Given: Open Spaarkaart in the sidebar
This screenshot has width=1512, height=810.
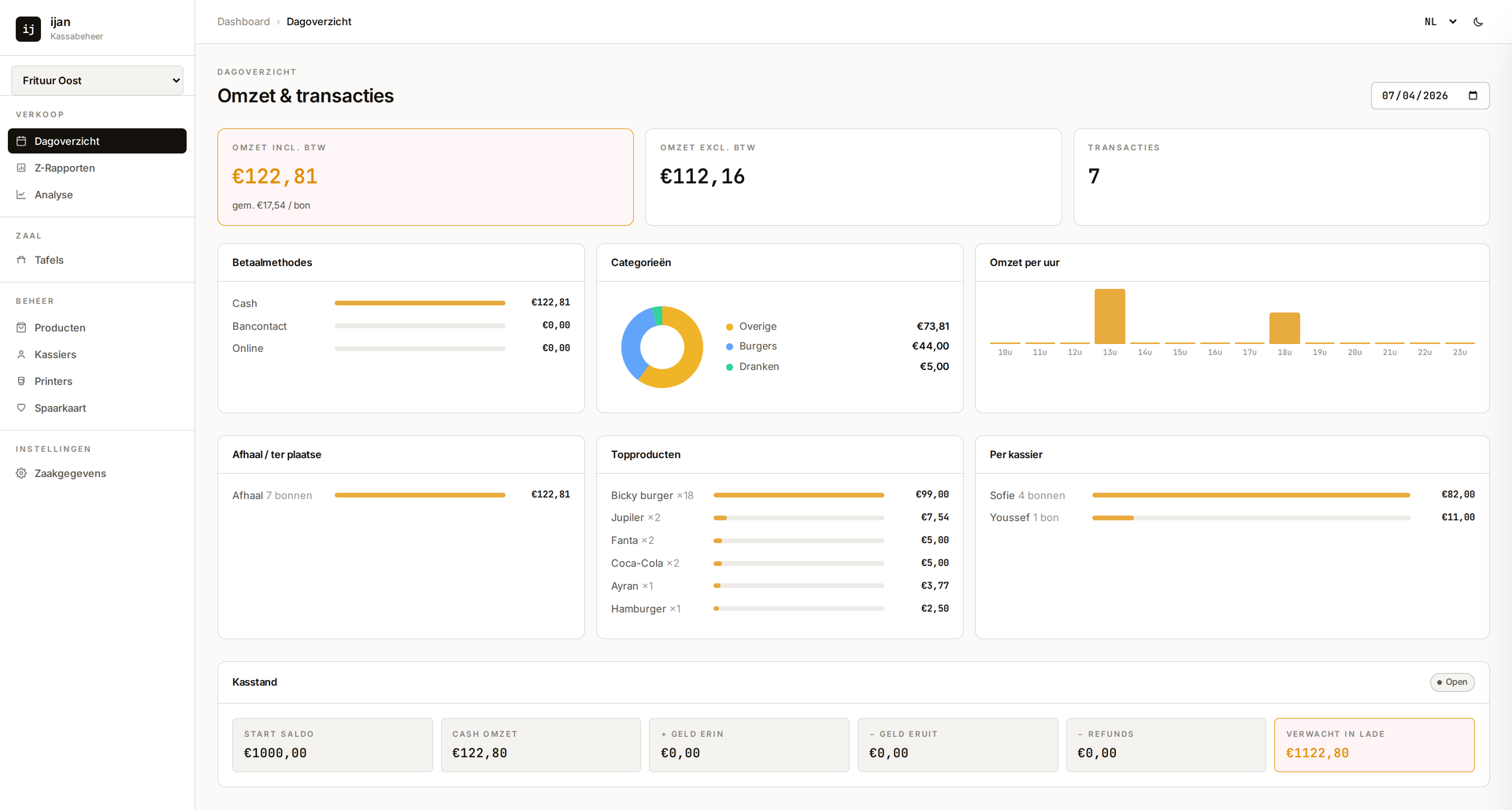Looking at the screenshot, I should click(97, 408).
